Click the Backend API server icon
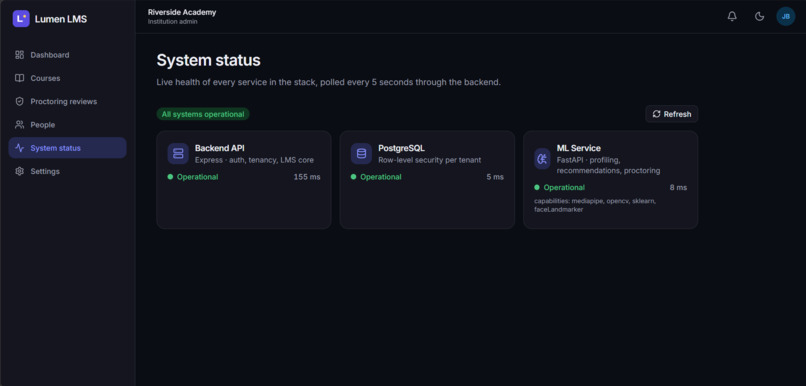806x386 pixels. point(178,154)
